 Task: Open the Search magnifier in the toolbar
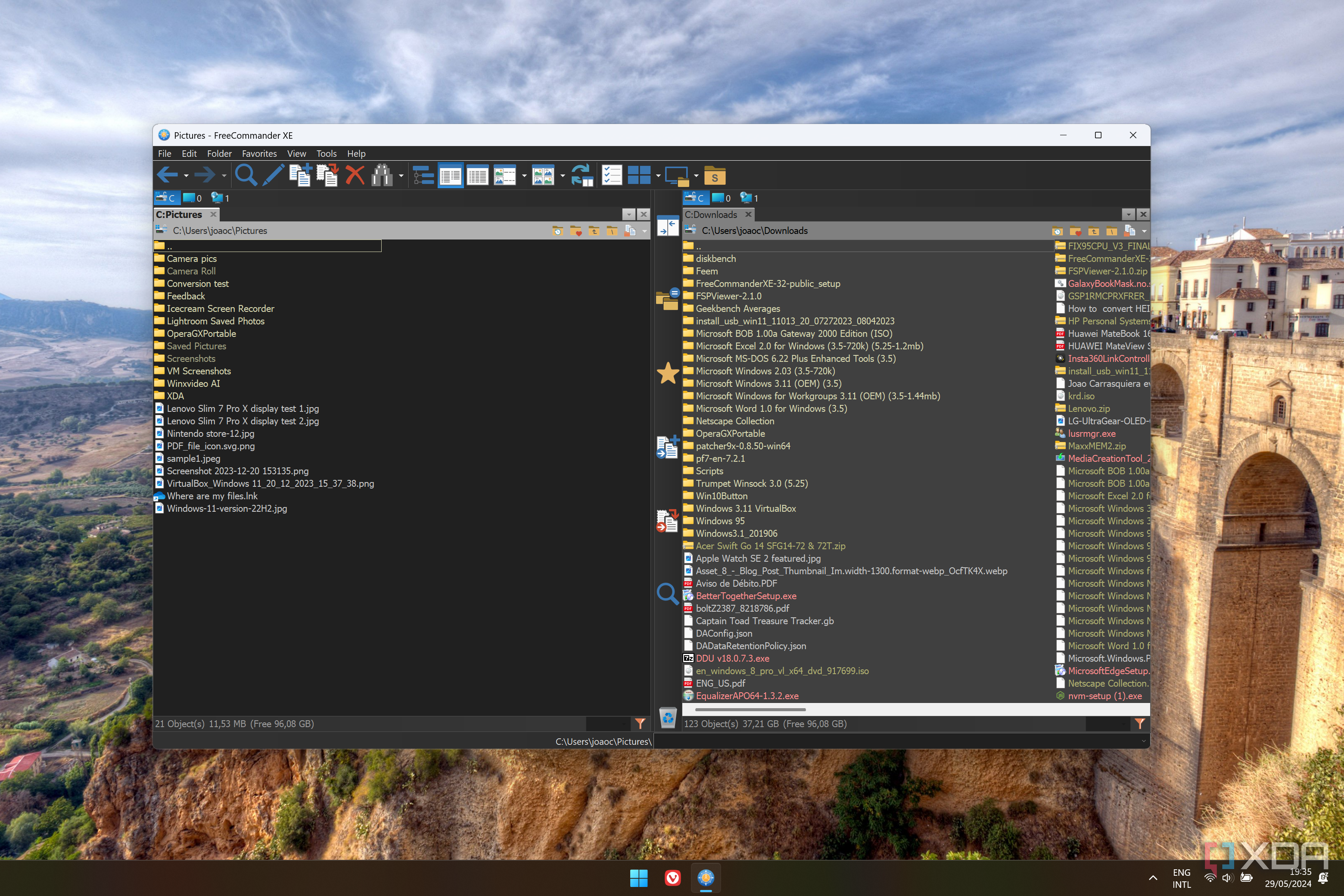coord(246,175)
